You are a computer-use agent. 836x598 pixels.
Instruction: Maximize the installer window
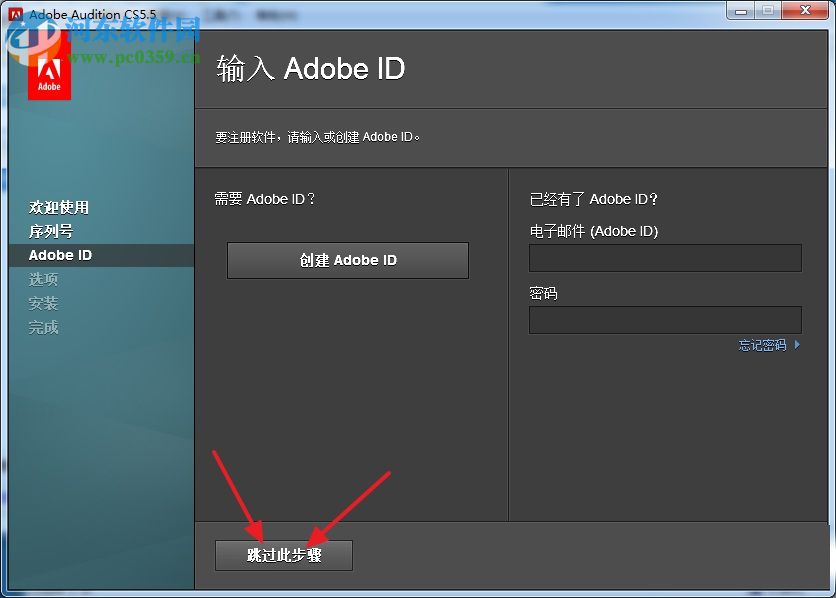point(768,10)
